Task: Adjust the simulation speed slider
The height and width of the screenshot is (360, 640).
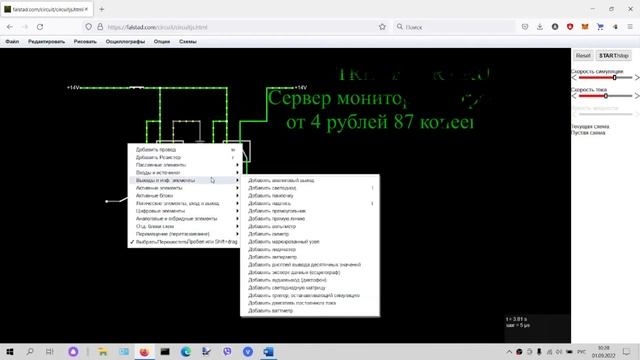Action: coord(605,78)
